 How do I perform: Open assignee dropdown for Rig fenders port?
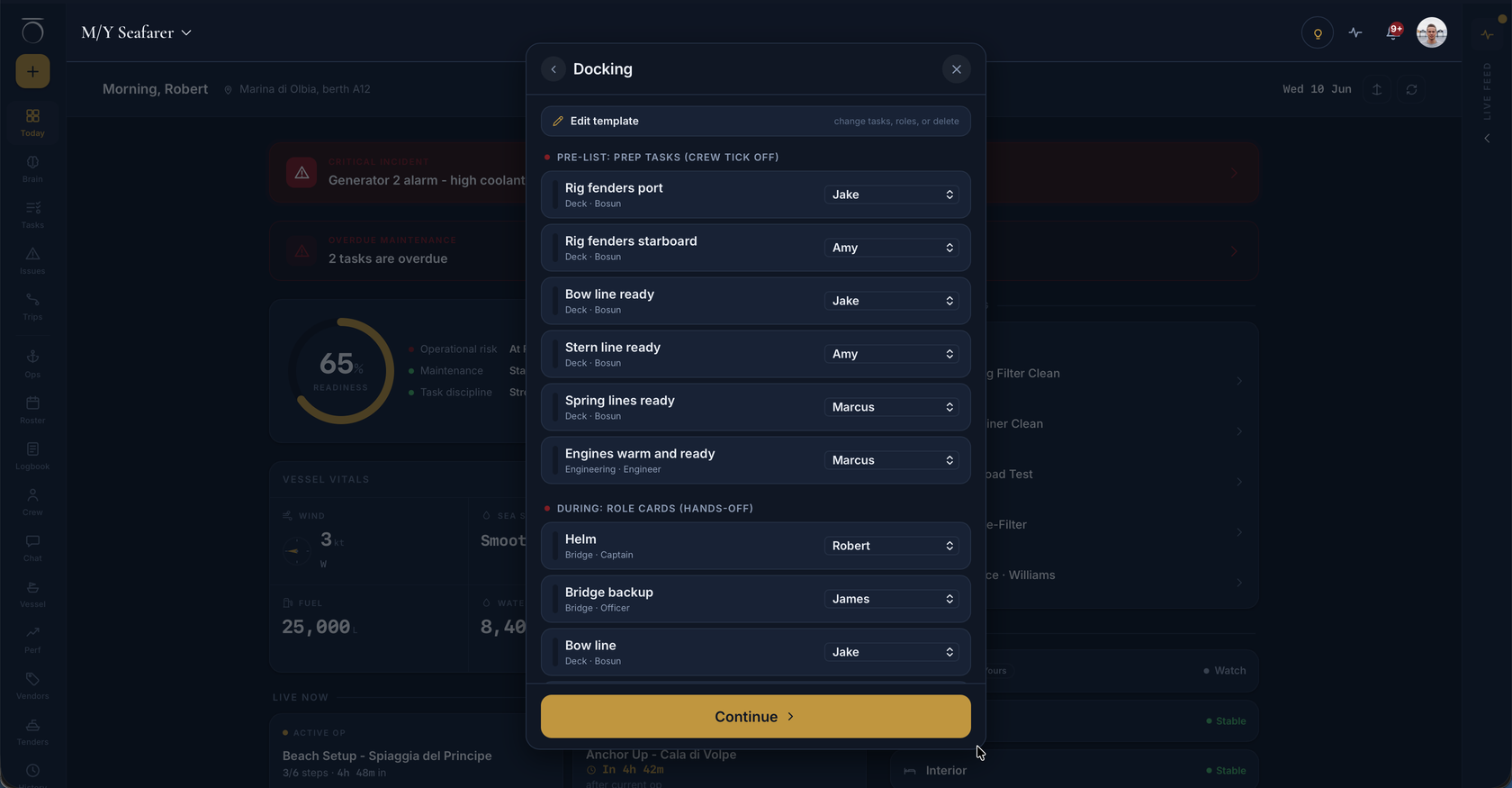[x=891, y=195]
